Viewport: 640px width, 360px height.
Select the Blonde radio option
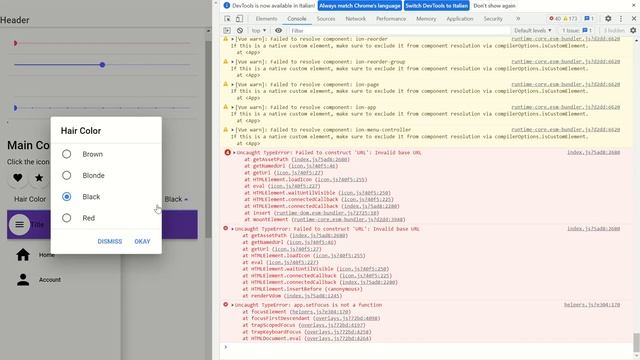[x=67, y=176]
